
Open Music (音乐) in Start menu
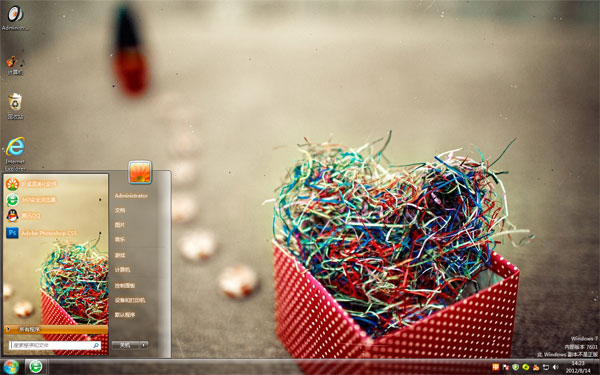coord(120,240)
